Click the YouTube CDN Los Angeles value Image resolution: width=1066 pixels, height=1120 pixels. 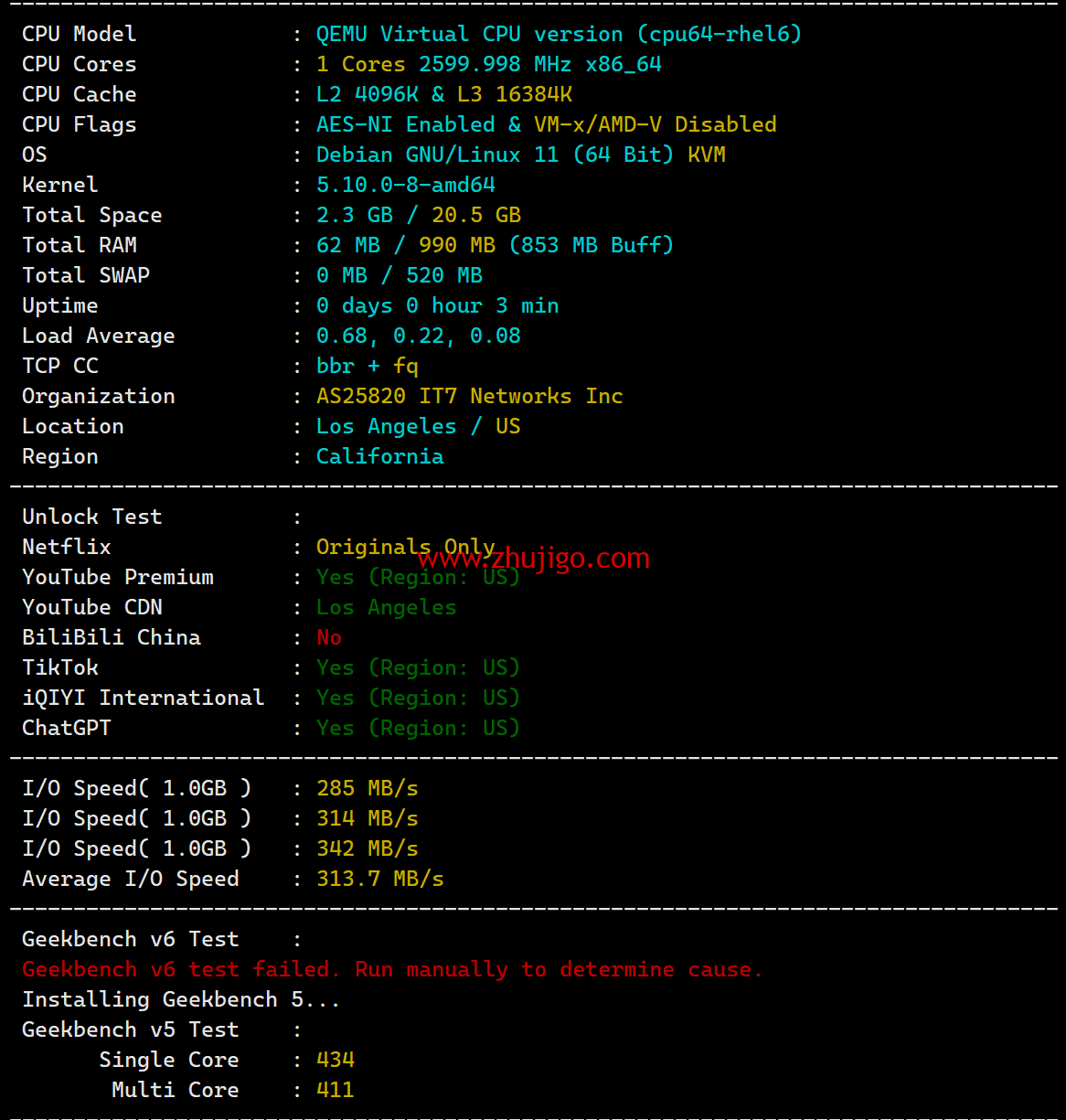point(386,608)
